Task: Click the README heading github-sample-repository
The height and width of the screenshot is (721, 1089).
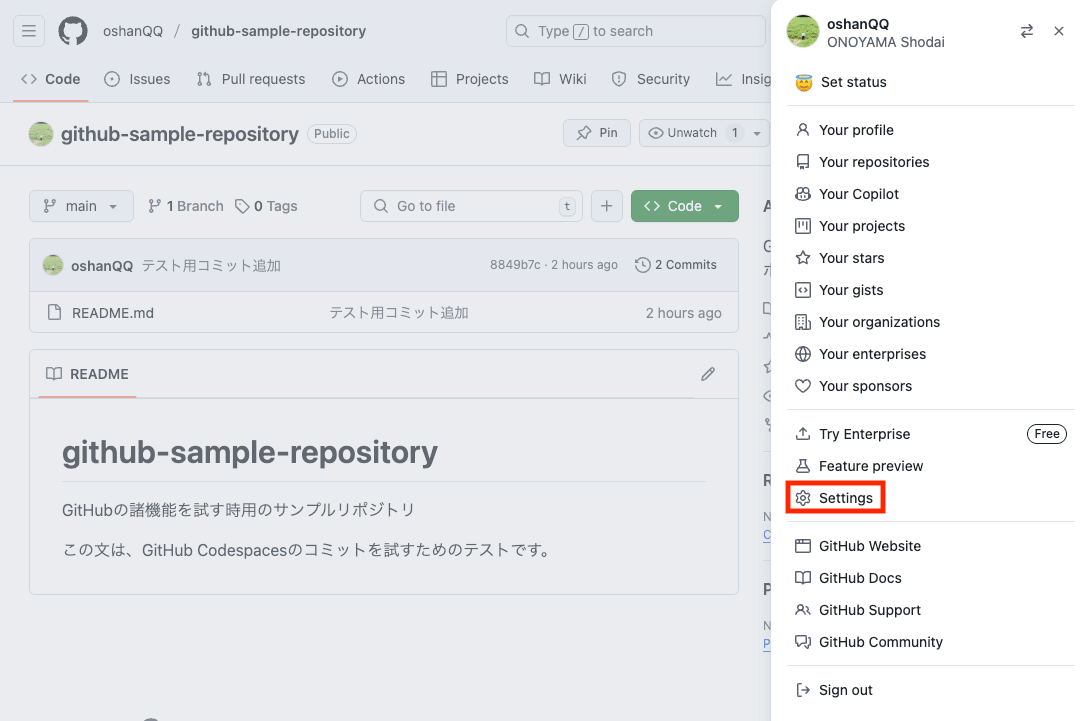Action: point(250,453)
